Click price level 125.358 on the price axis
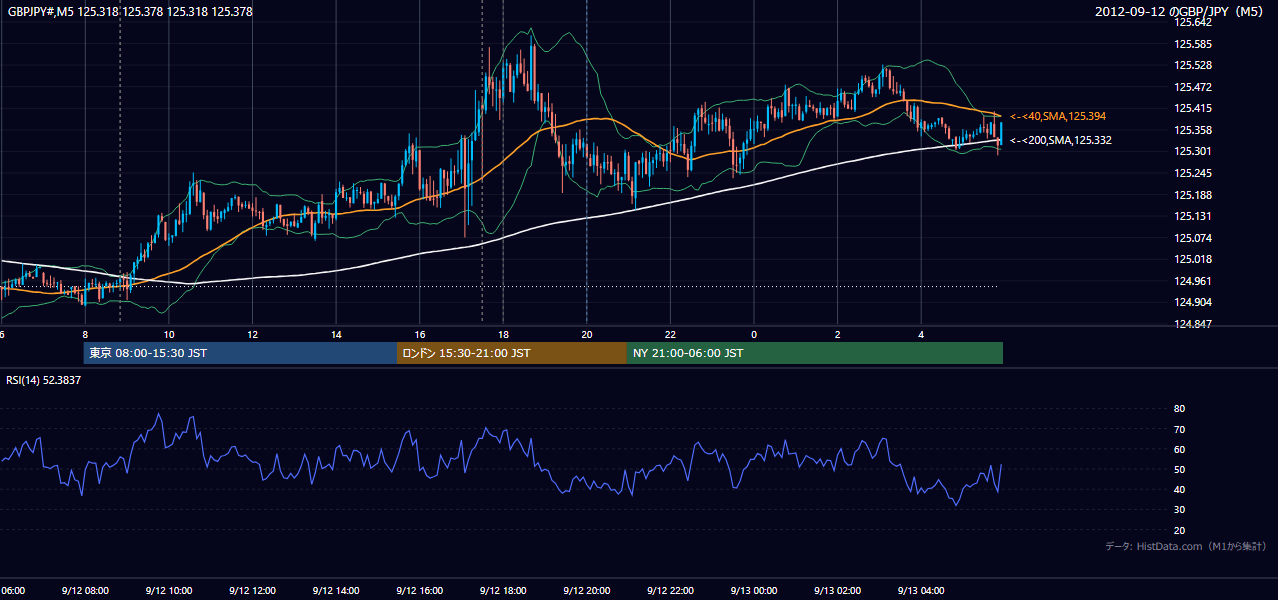Viewport: 1278px width, 600px height. pyautogui.click(x=1192, y=130)
